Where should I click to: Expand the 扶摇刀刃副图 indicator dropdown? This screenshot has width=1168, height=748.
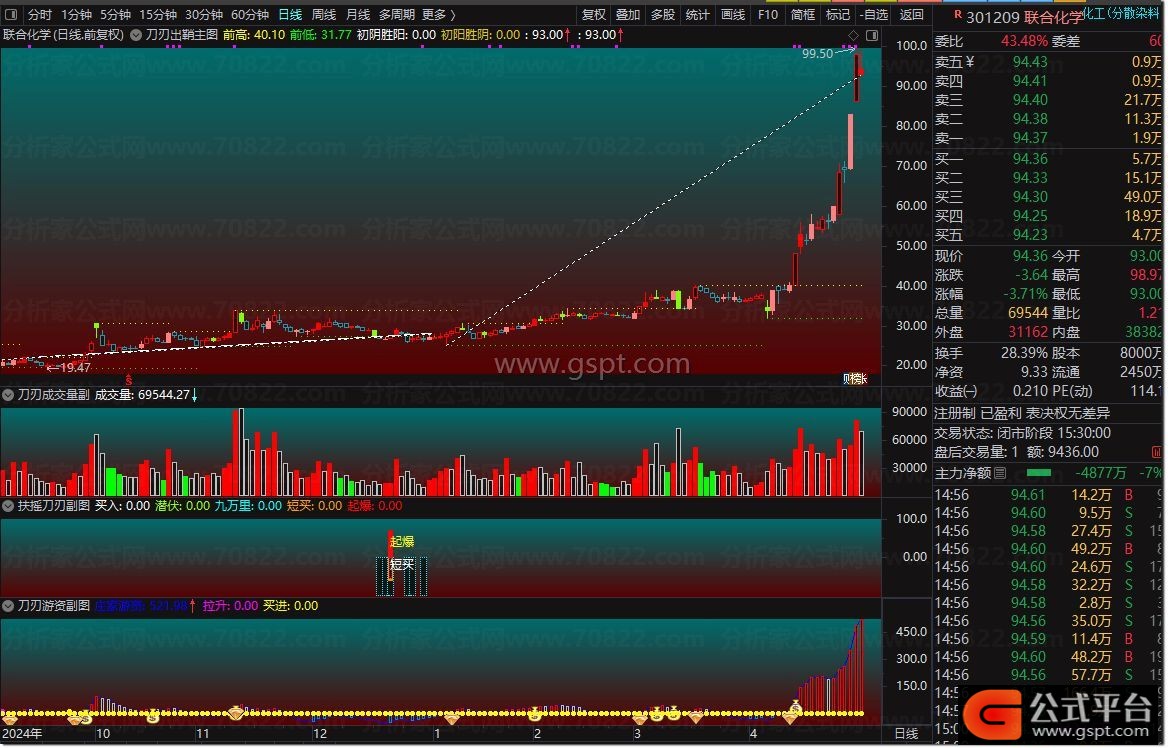8,506
